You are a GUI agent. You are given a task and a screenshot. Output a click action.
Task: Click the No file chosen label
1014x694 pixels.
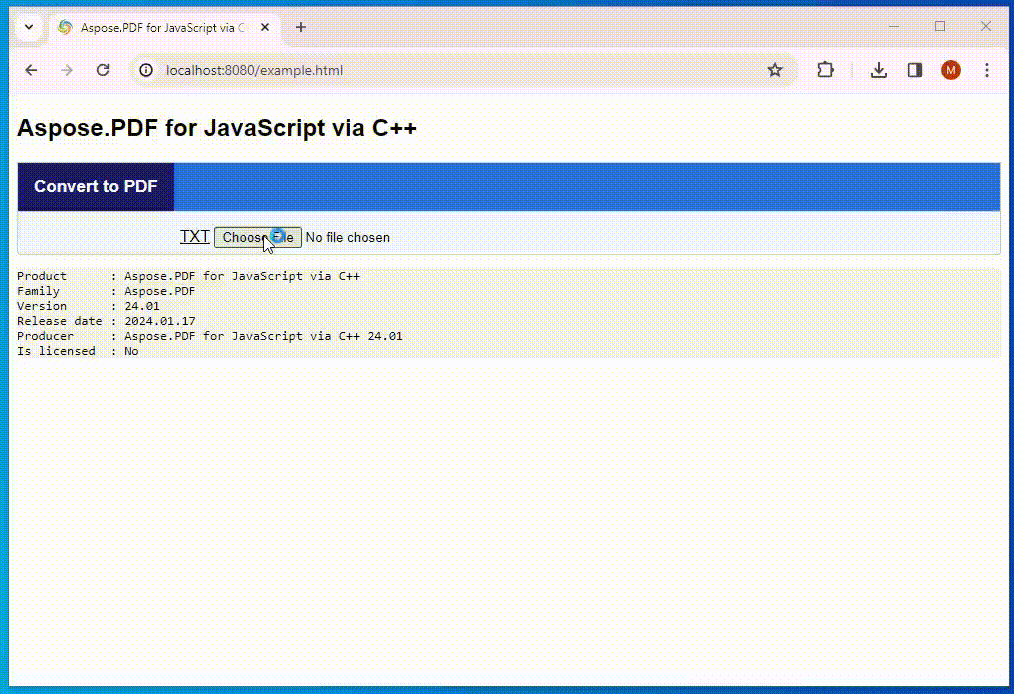point(347,237)
